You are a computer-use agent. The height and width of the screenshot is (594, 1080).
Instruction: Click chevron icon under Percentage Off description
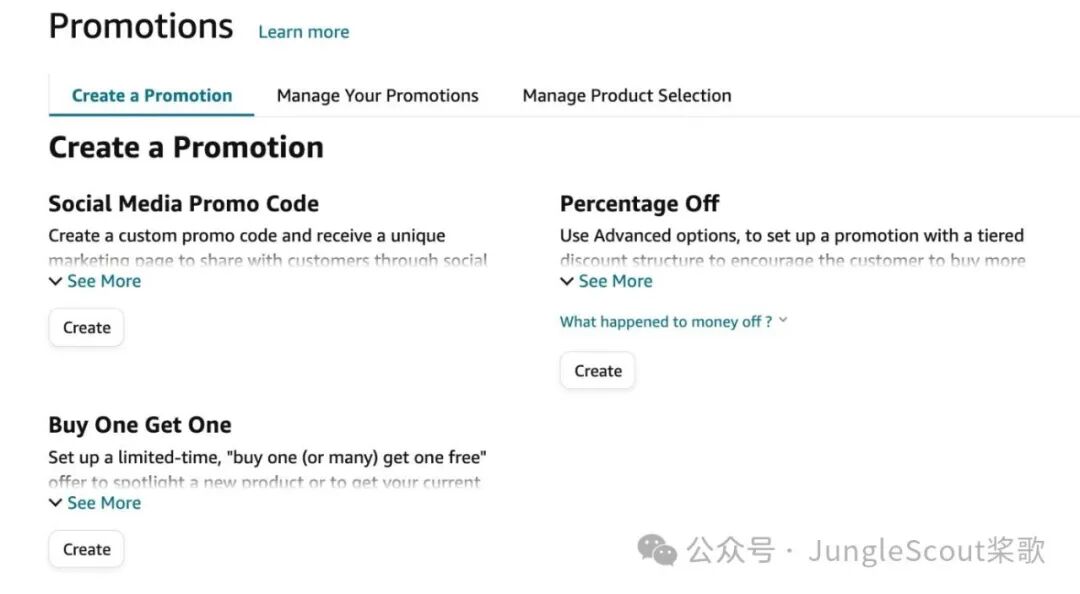[567, 282]
